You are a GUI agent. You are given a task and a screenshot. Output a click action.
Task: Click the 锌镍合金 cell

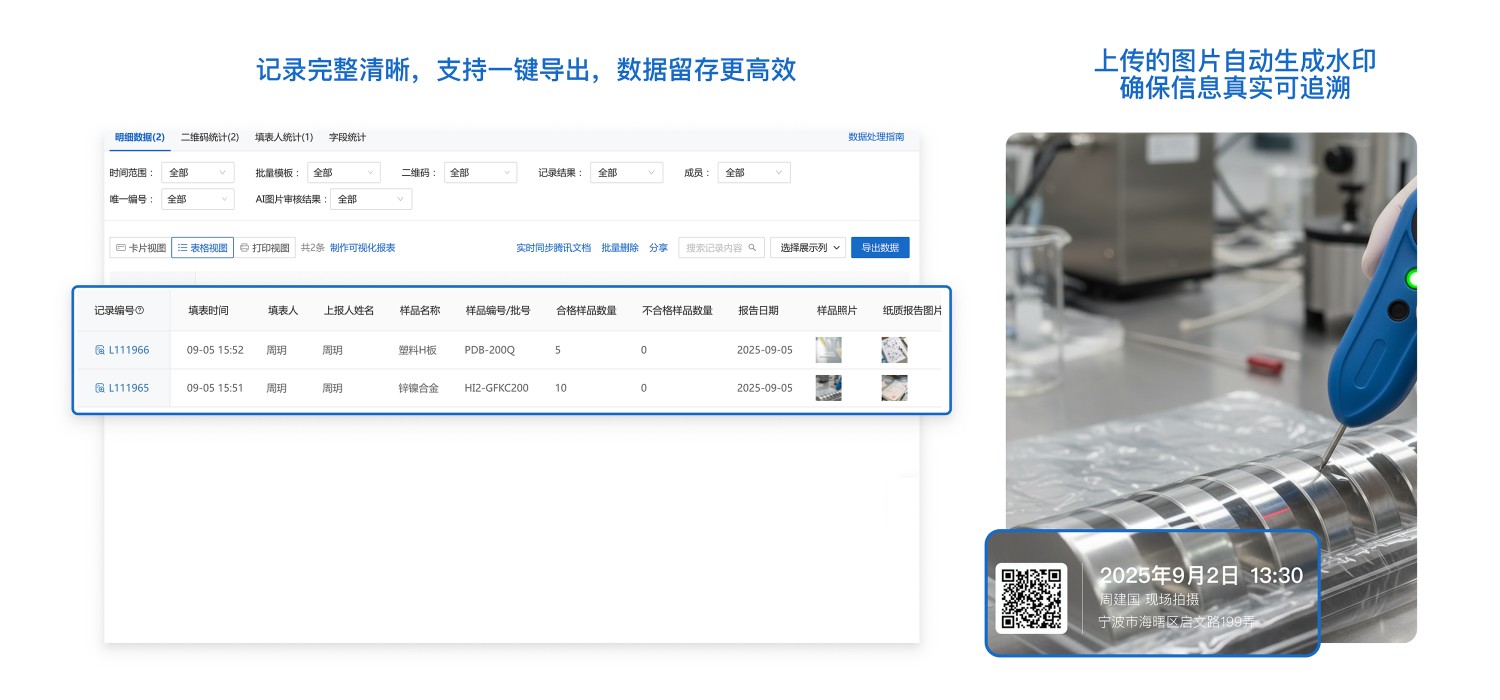(418, 388)
